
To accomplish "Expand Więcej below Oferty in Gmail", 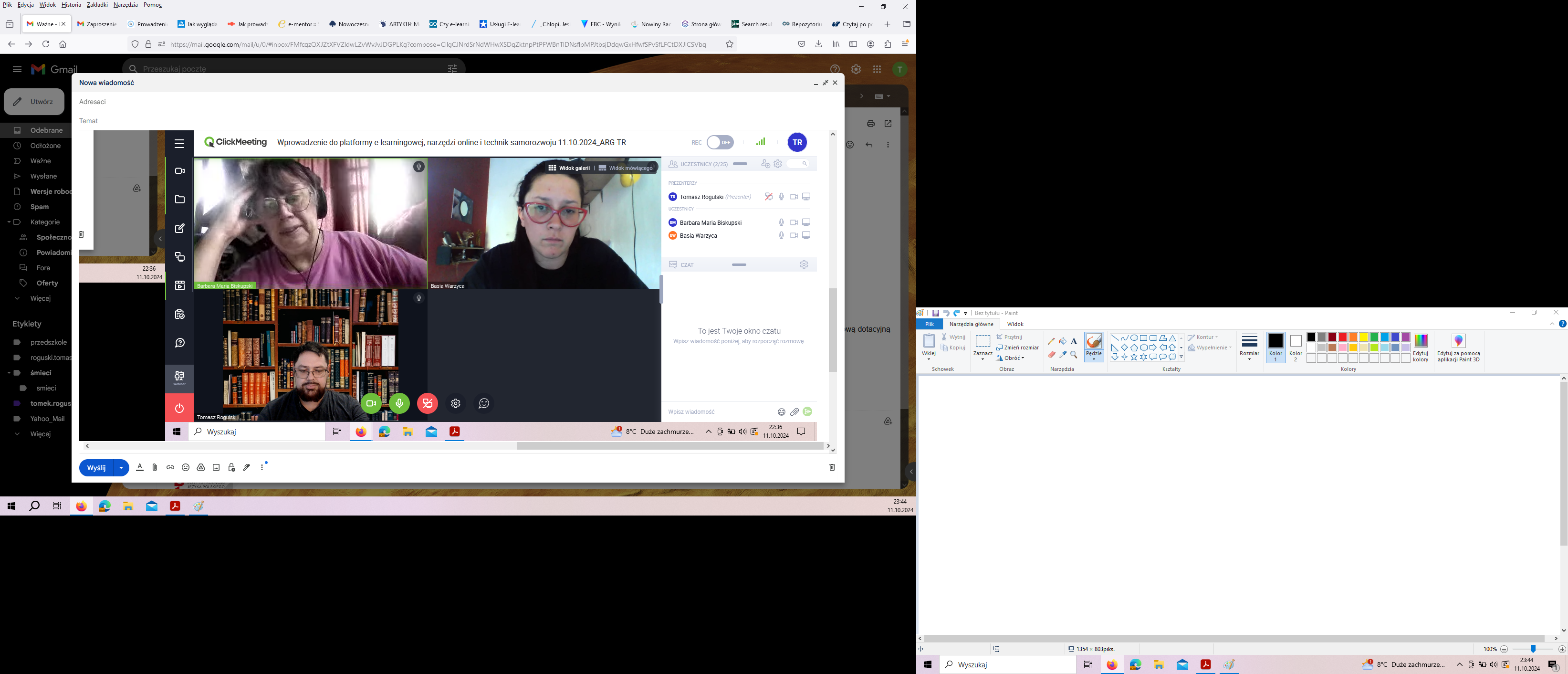I will click(x=40, y=298).
